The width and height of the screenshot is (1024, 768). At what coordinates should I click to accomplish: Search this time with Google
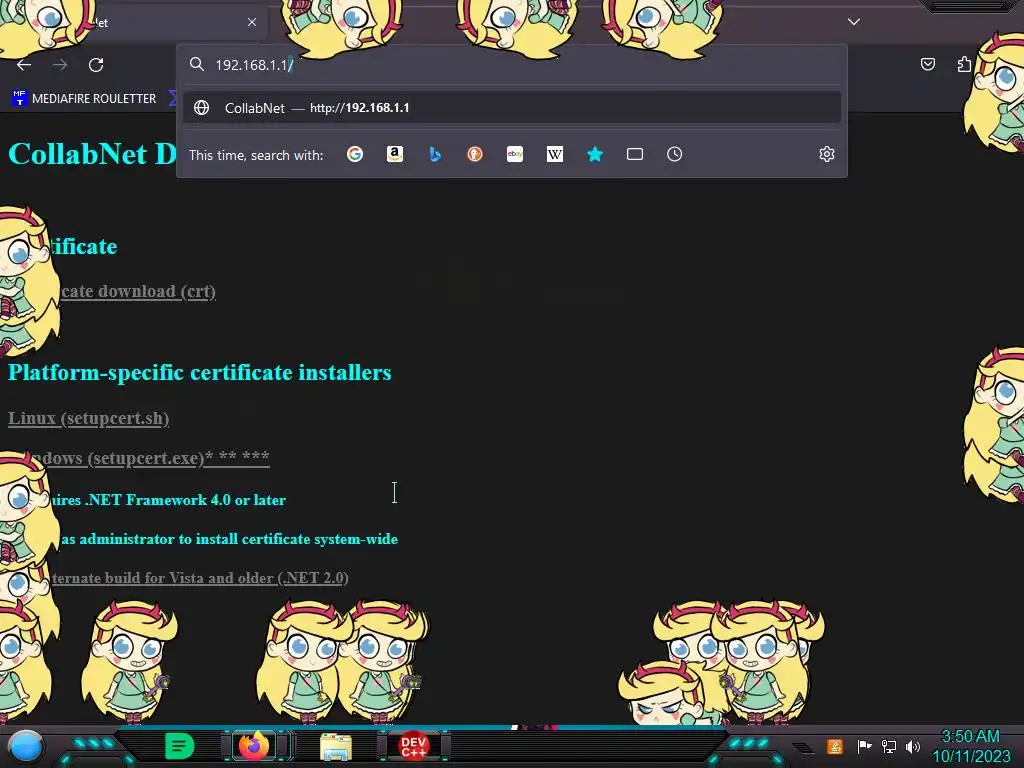coord(355,154)
